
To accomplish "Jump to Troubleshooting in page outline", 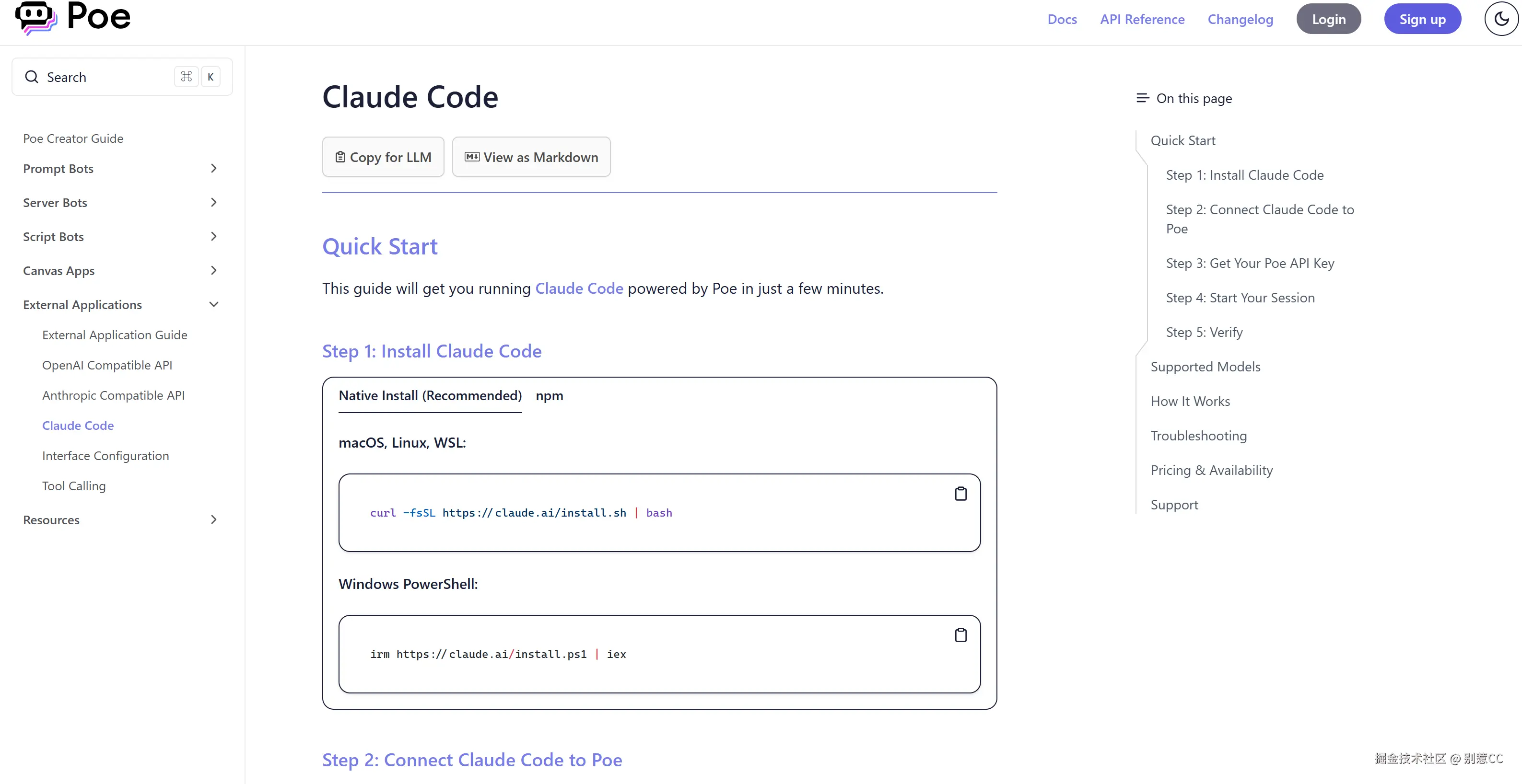I will click(1198, 436).
